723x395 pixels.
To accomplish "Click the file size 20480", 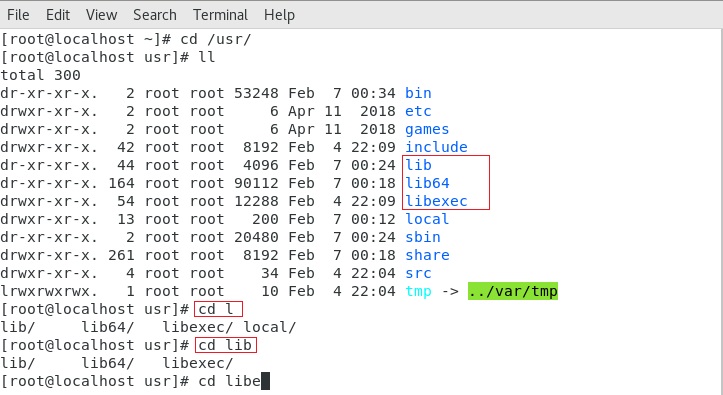I will pos(256,237).
